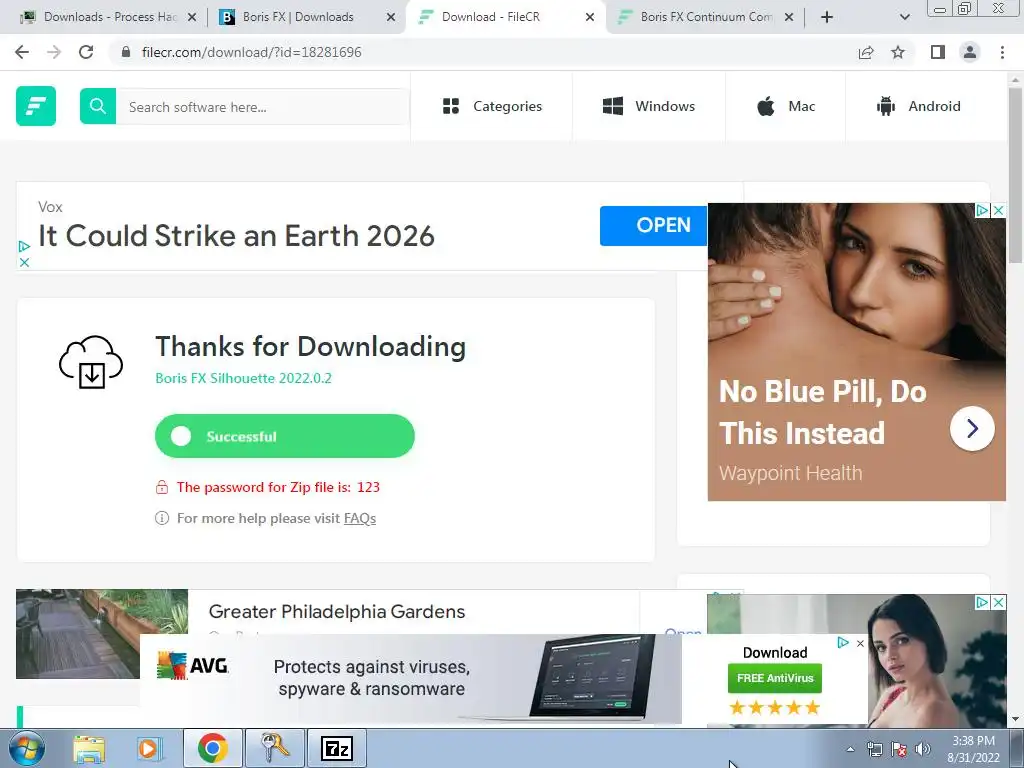Viewport: 1024px width, 768px height.
Task: Close the Downloads - Process Hacker tab
Action: tap(192, 17)
